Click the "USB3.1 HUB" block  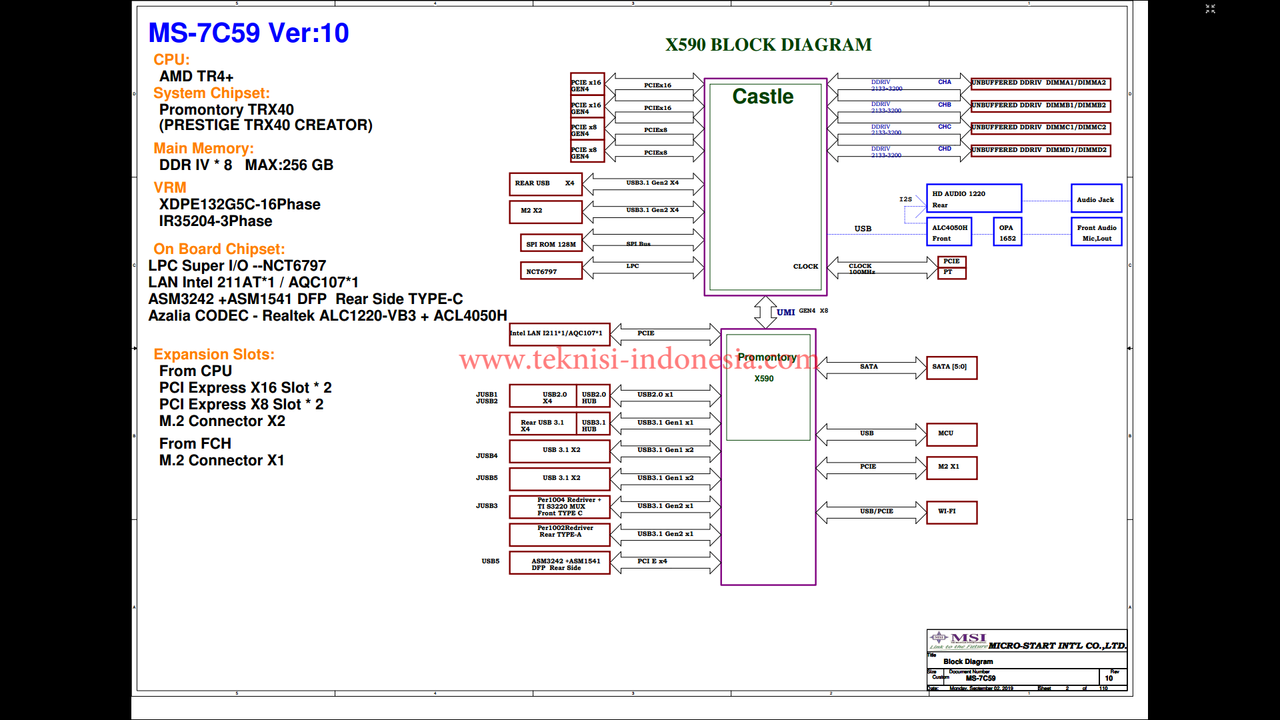coord(594,425)
